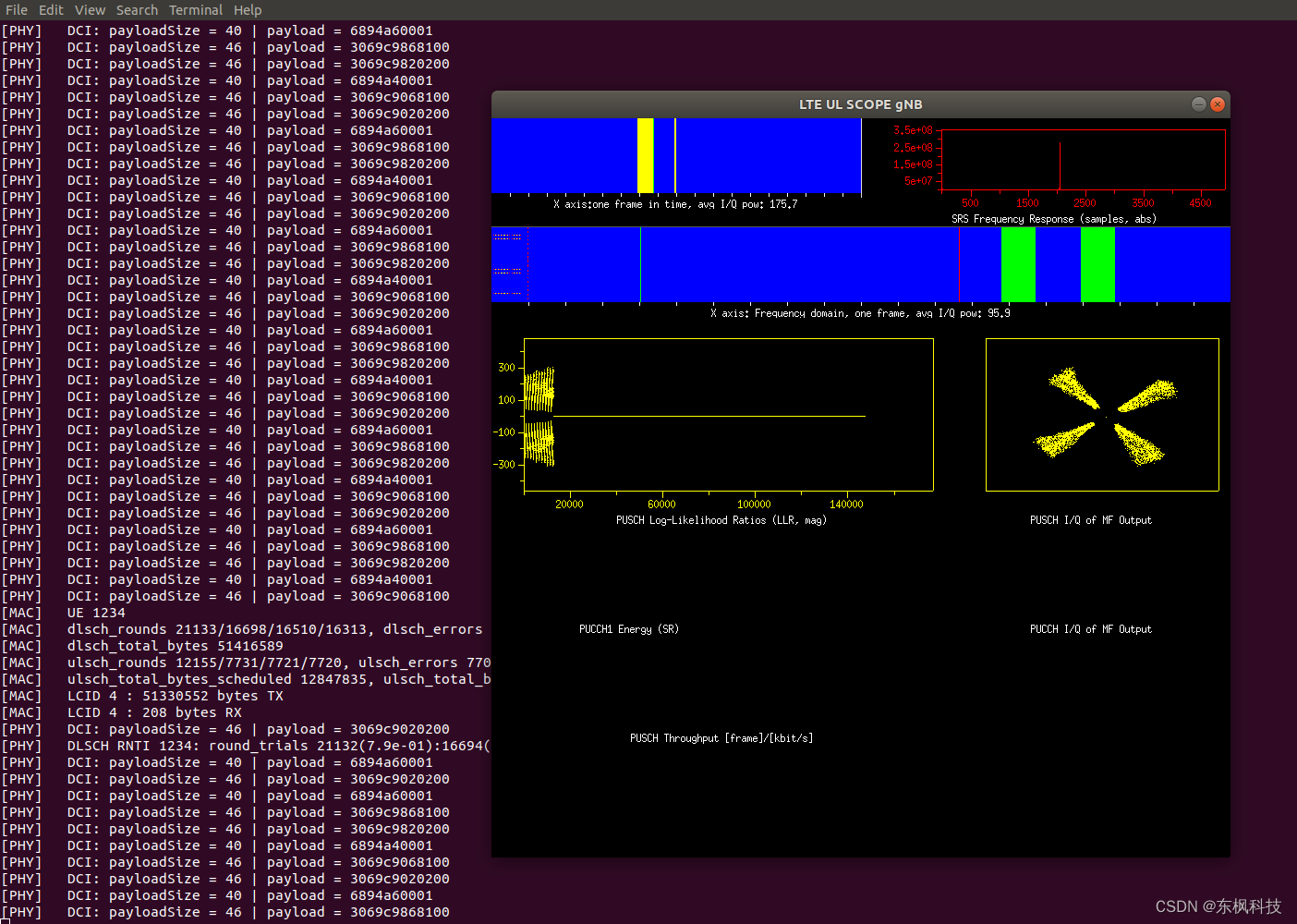Viewport: 1297px width, 924px height.
Task: Click the 300 tick on LLR plot axis
Action: [506, 367]
